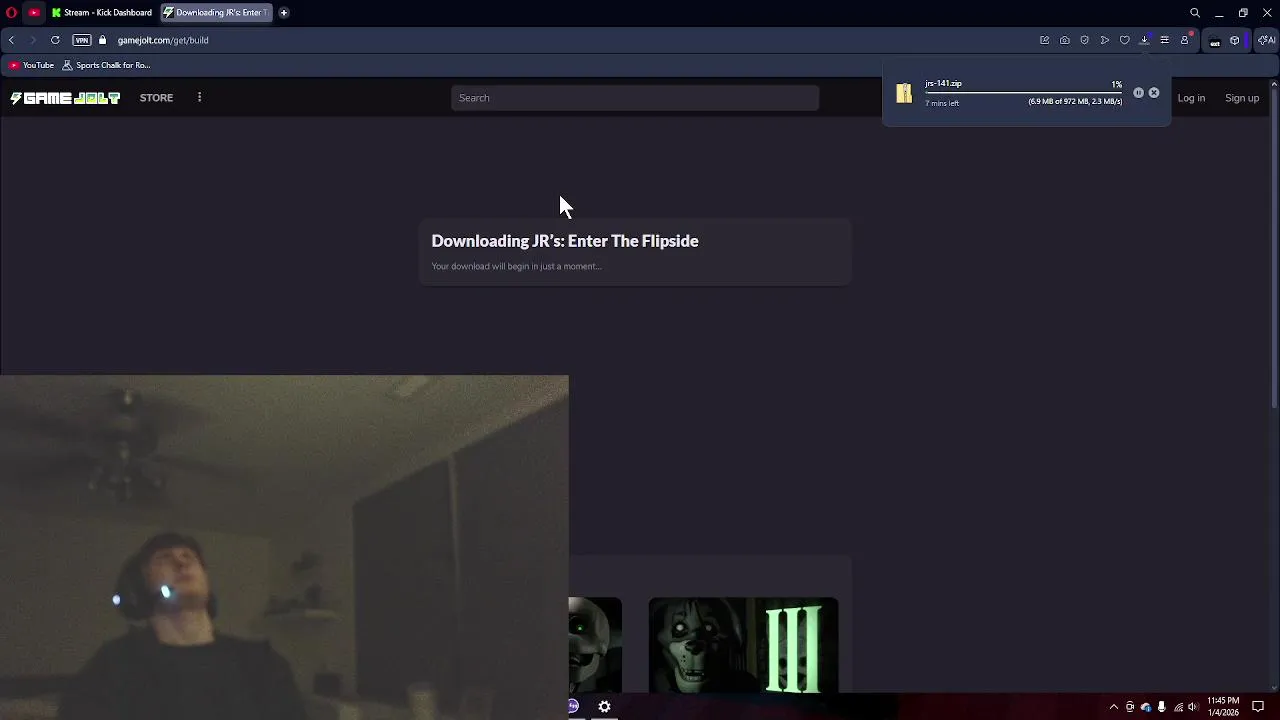This screenshot has width=1280, height=720.
Task: Go to Game Jolt home via logo
Action: pos(65,98)
